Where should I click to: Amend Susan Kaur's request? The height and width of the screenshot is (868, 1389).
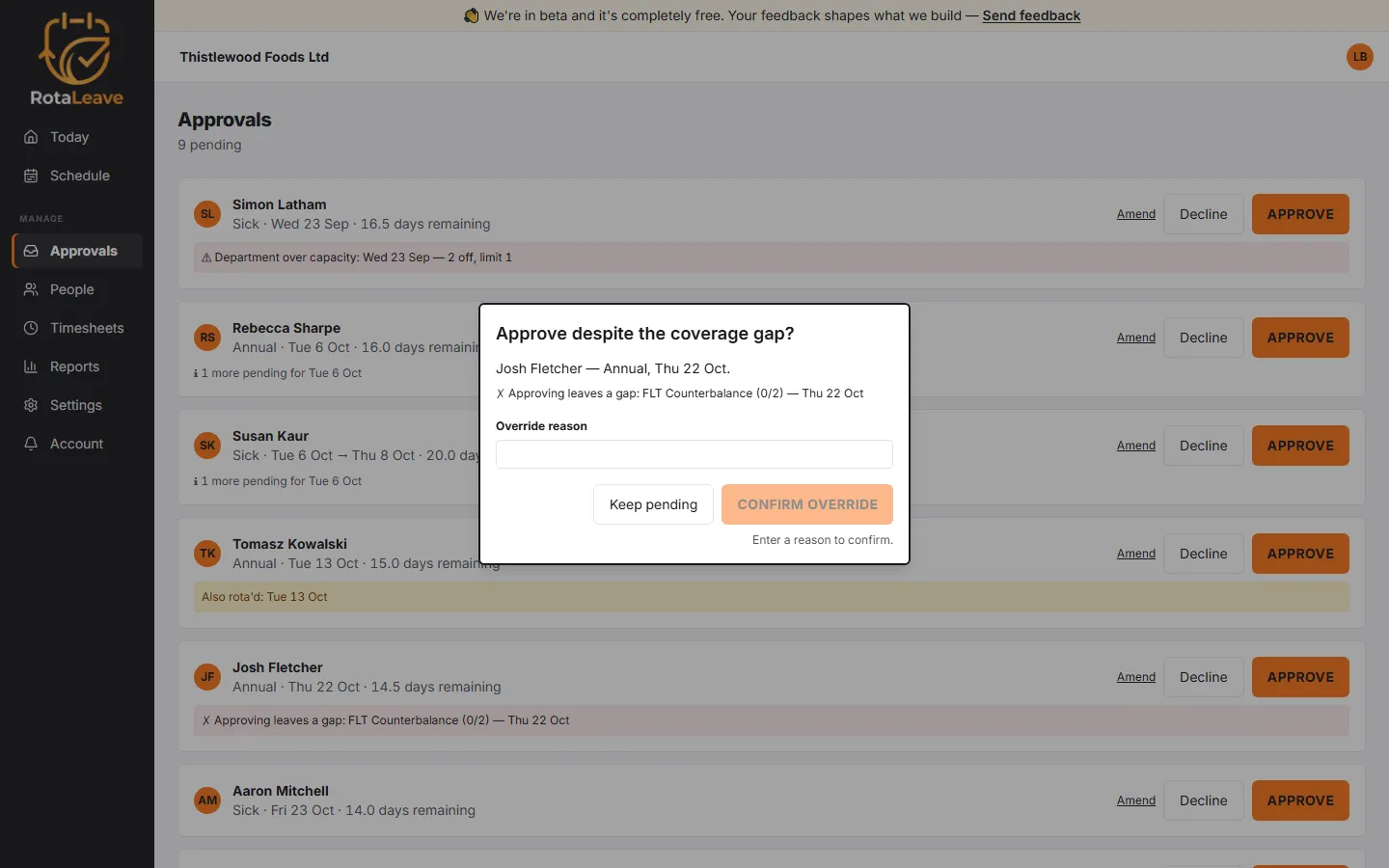(x=1136, y=446)
